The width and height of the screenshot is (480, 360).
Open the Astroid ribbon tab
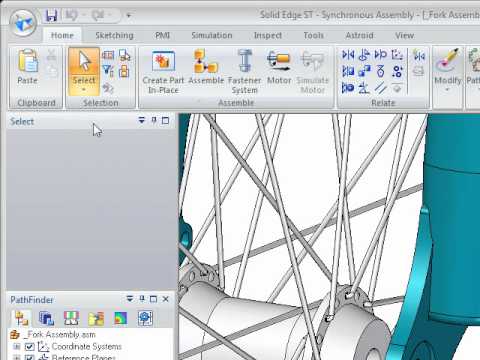(x=359, y=35)
